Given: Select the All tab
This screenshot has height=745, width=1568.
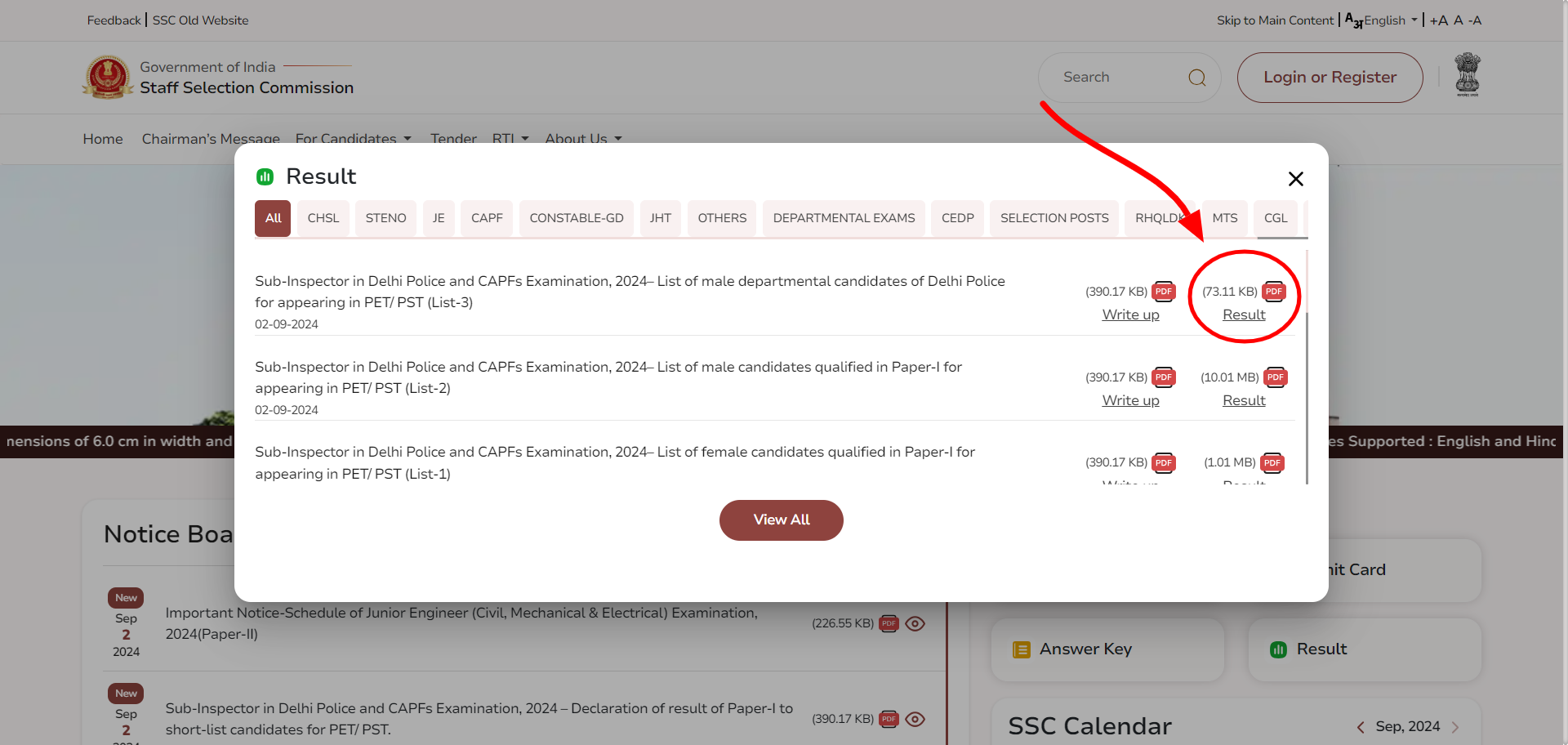Looking at the screenshot, I should tap(273, 219).
